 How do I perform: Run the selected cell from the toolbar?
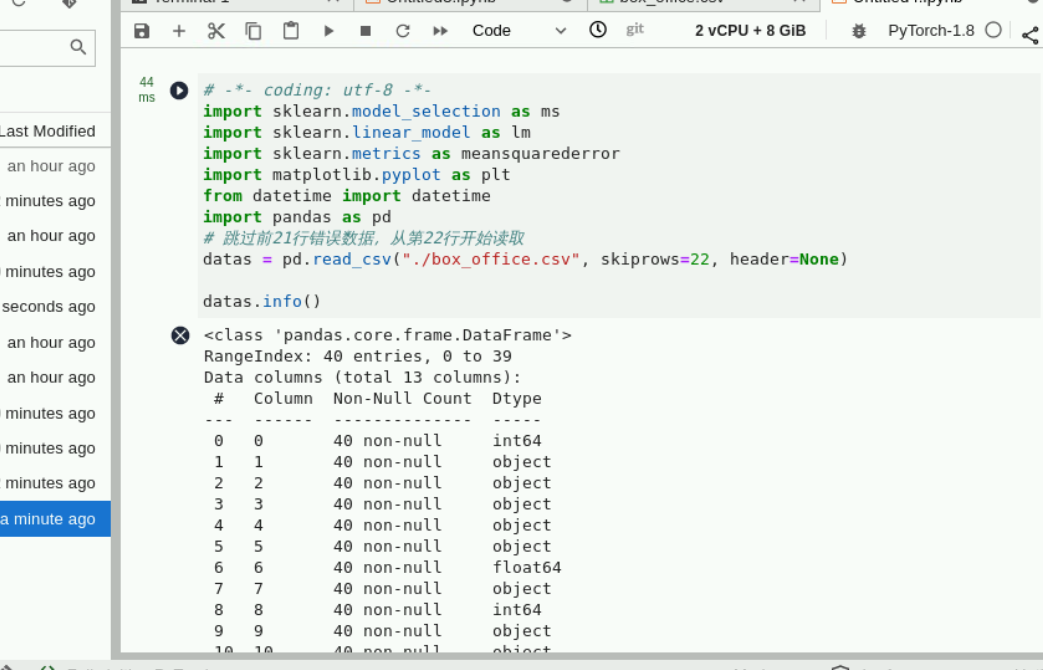coord(329,31)
